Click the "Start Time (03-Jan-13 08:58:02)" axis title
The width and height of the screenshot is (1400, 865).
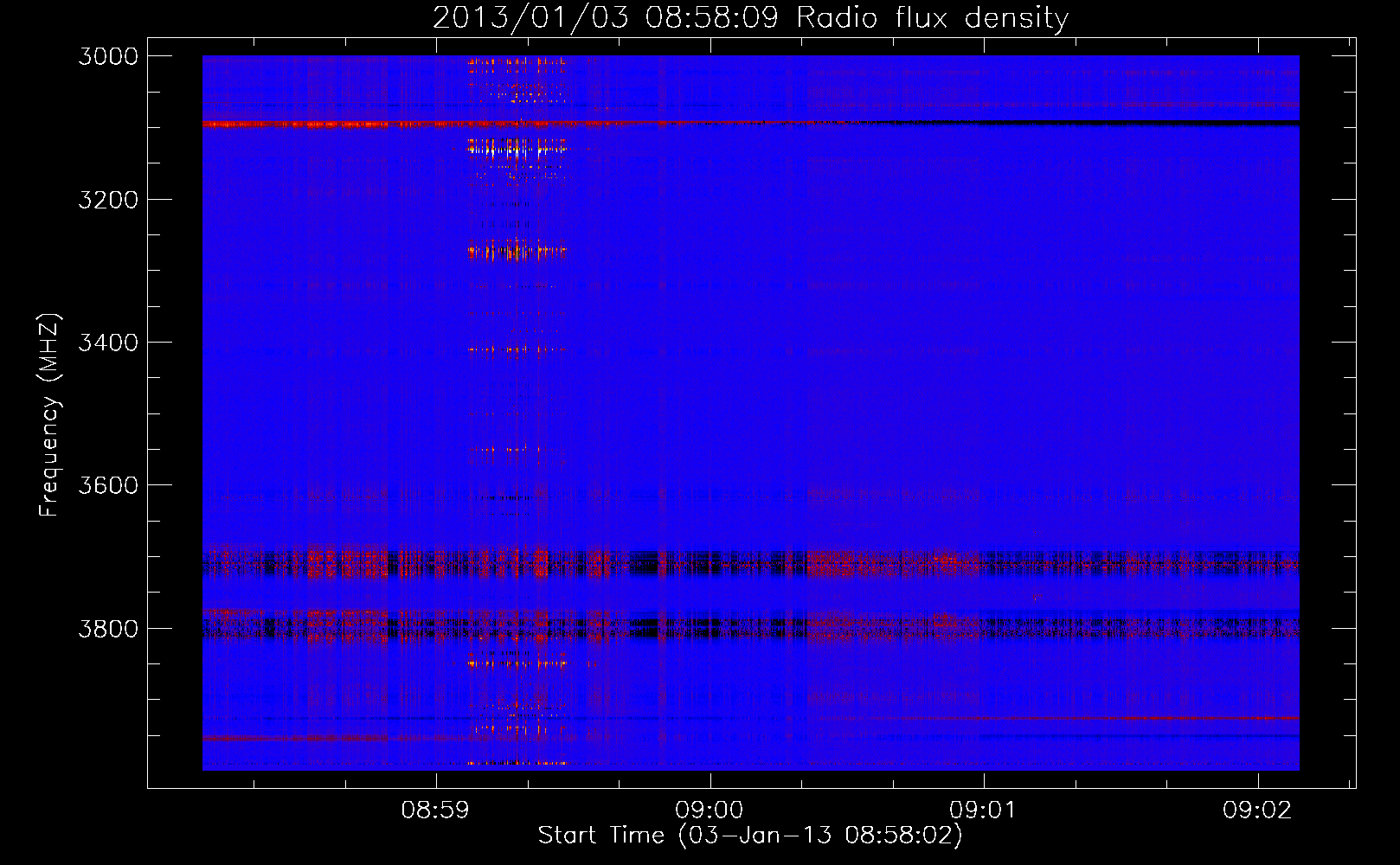tap(750, 836)
